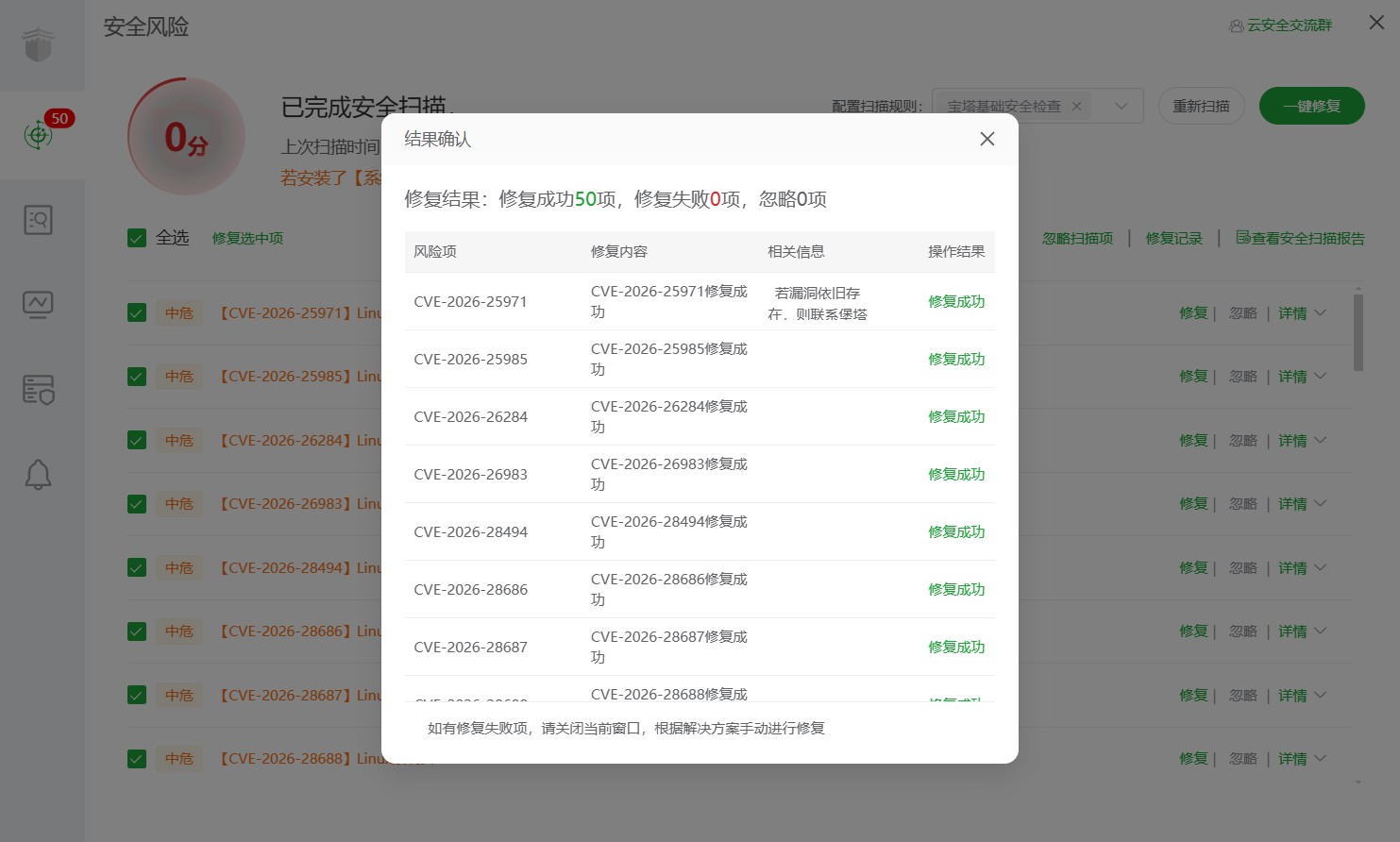Image resolution: width=1400 pixels, height=842 pixels.
Task: Uncheck the CVE-2026-28494 row checkbox
Action: [x=137, y=567]
